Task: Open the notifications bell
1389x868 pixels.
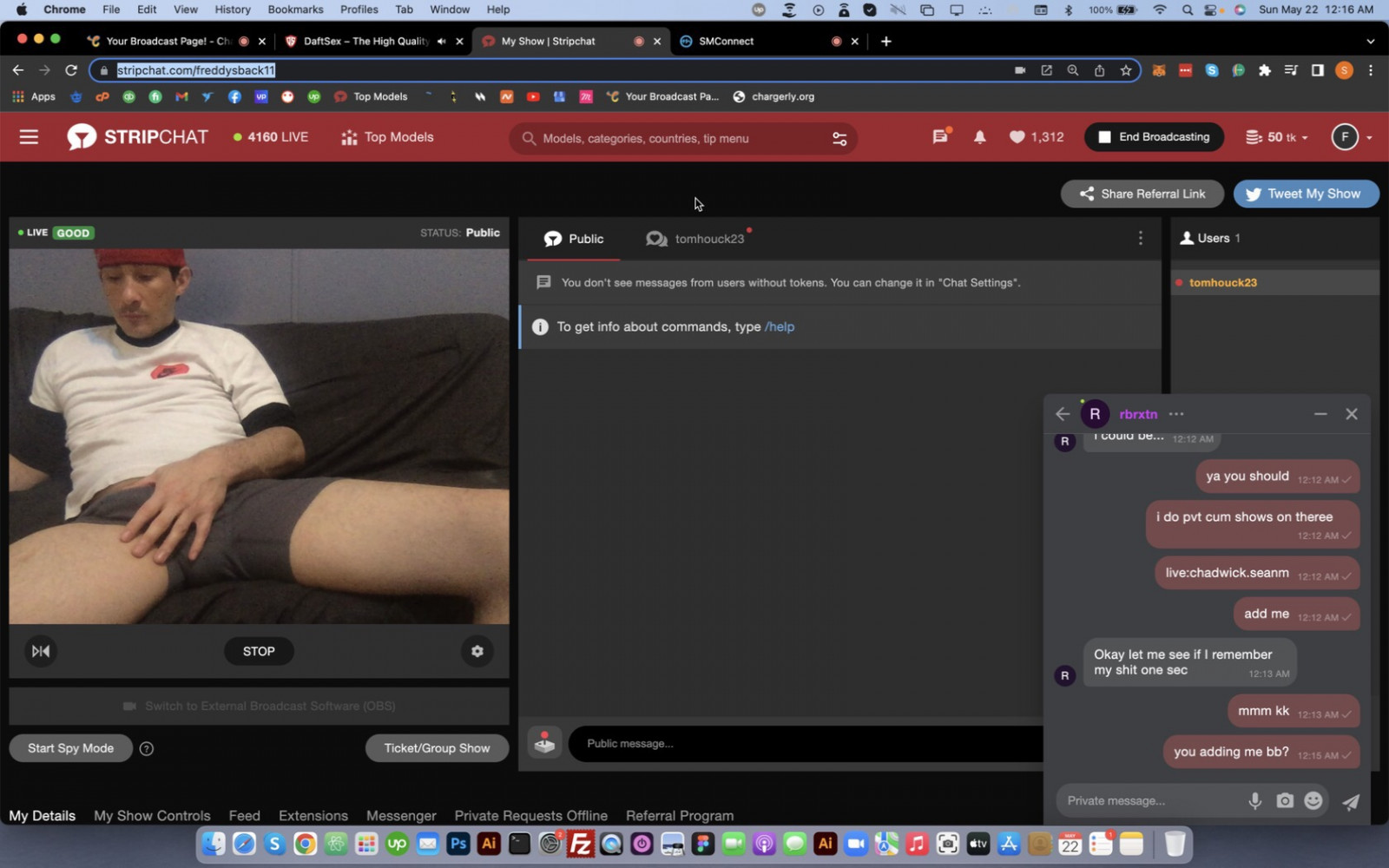Action: click(x=979, y=137)
